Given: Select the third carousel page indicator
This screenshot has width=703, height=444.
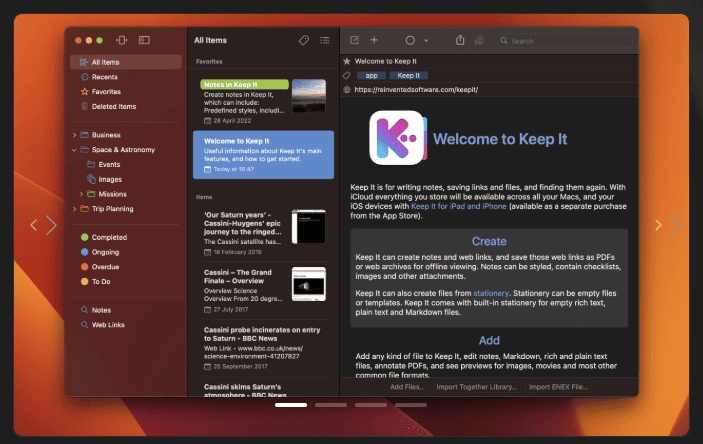Looking at the screenshot, I should point(371,405).
